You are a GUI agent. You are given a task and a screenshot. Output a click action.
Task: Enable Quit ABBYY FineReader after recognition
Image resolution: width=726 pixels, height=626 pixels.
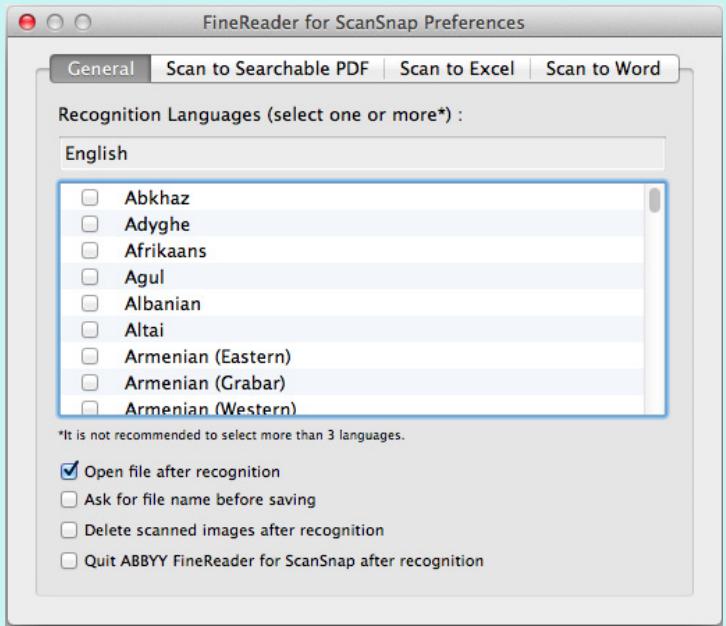coord(69,561)
